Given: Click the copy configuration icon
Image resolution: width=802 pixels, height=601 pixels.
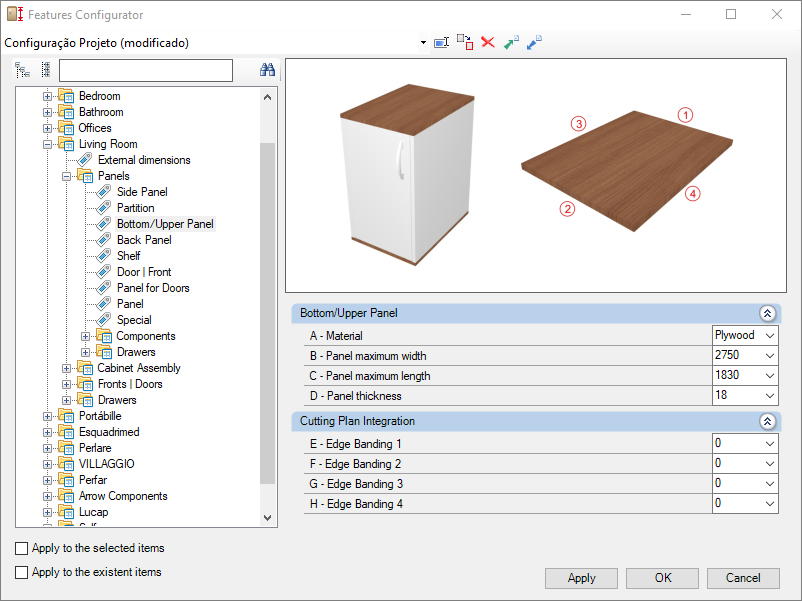Looking at the screenshot, I should (465, 42).
